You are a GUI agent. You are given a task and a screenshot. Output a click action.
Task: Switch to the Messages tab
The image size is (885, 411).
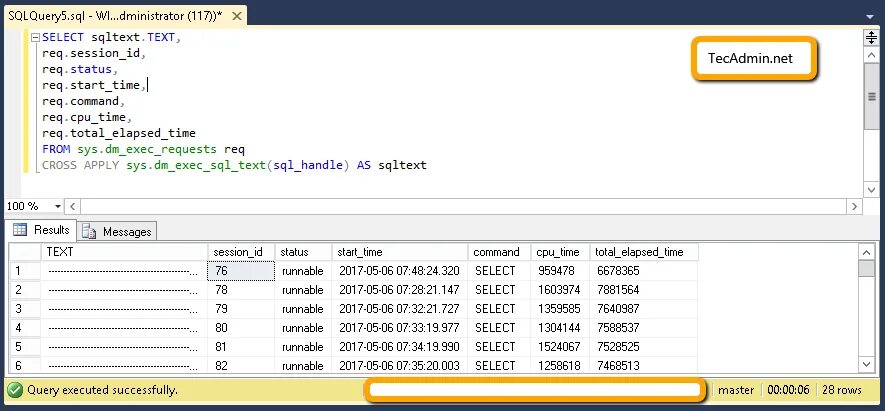click(x=117, y=231)
